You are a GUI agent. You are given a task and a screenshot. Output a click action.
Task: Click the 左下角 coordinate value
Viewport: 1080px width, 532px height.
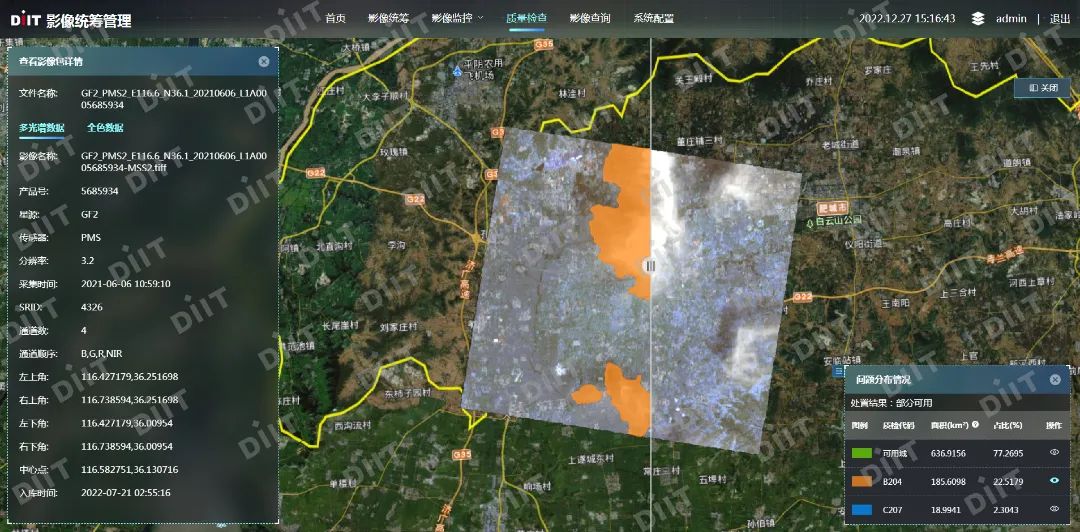(x=127, y=423)
